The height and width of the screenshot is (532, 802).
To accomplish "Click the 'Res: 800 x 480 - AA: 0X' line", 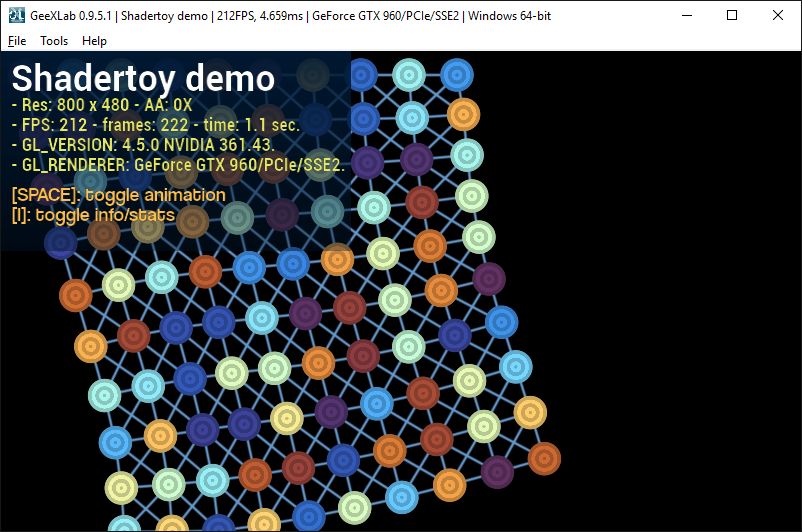I will [x=102, y=105].
